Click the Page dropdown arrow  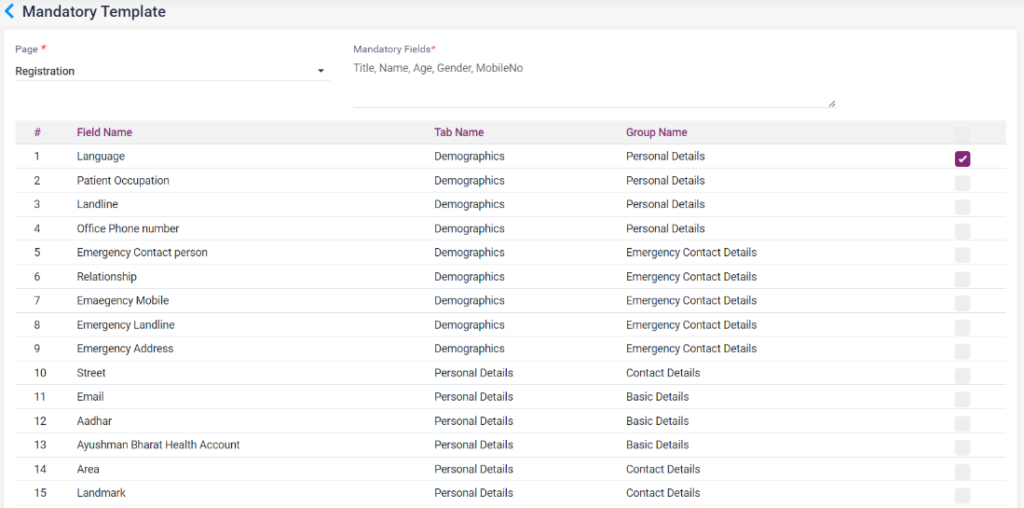pyautogui.click(x=321, y=71)
